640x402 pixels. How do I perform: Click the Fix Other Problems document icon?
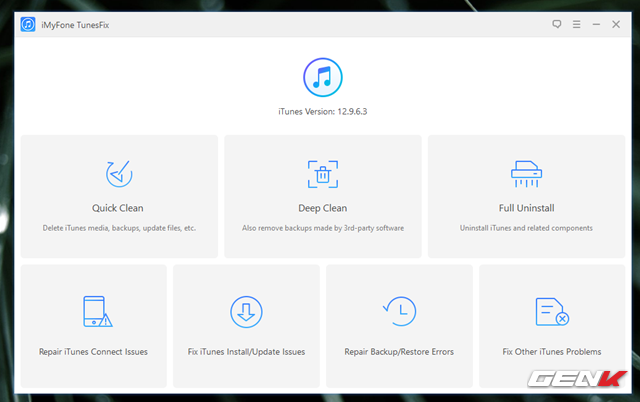552,311
